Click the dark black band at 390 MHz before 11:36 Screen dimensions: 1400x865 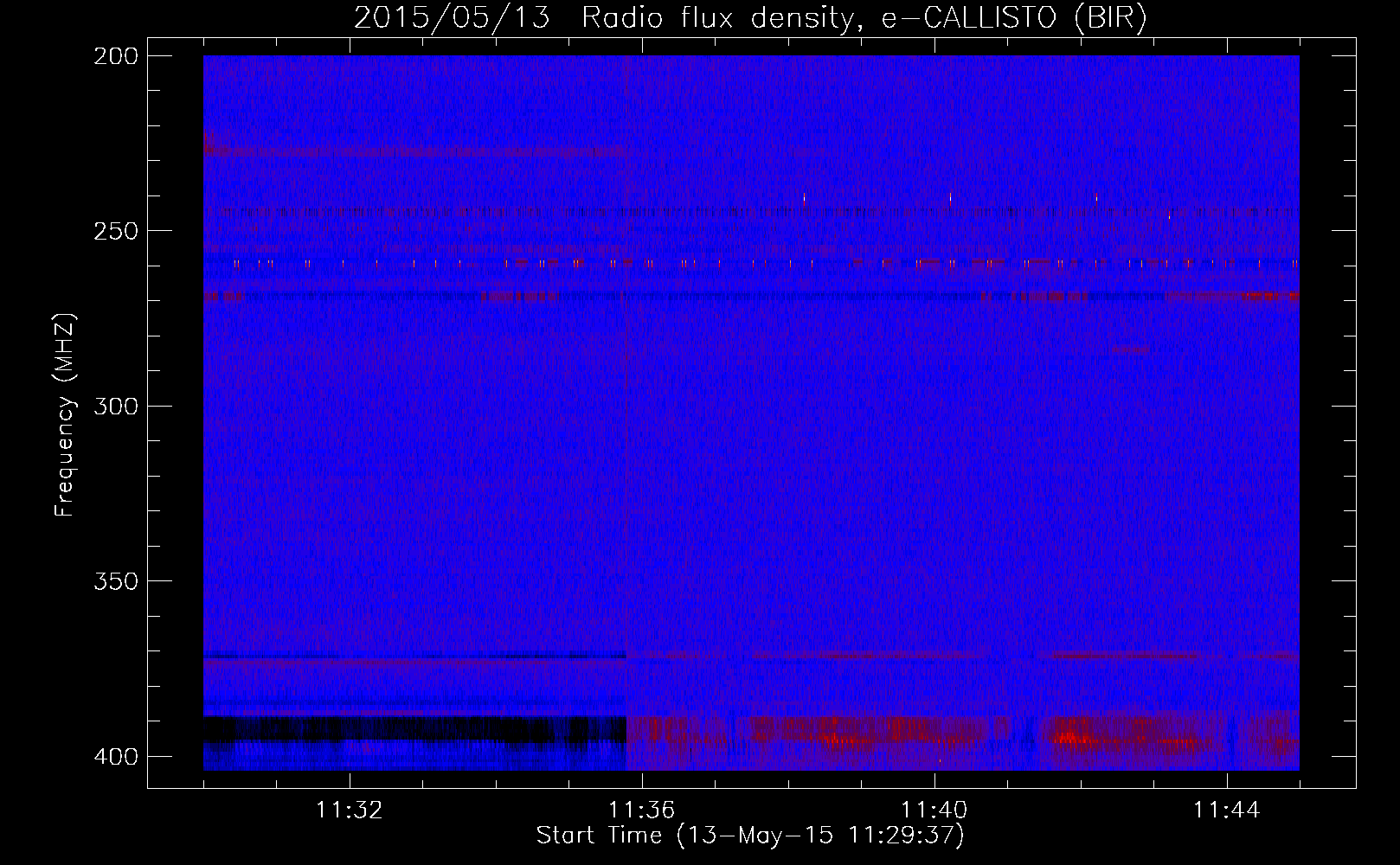(414, 729)
